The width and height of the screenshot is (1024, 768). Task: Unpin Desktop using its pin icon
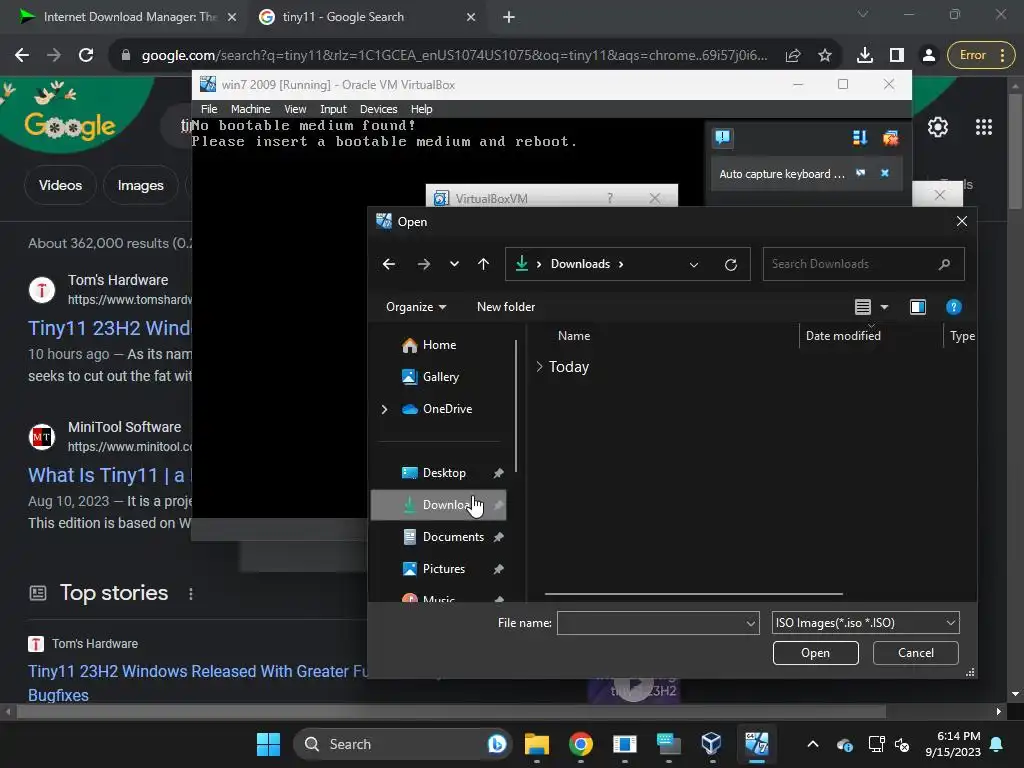[498, 473]
